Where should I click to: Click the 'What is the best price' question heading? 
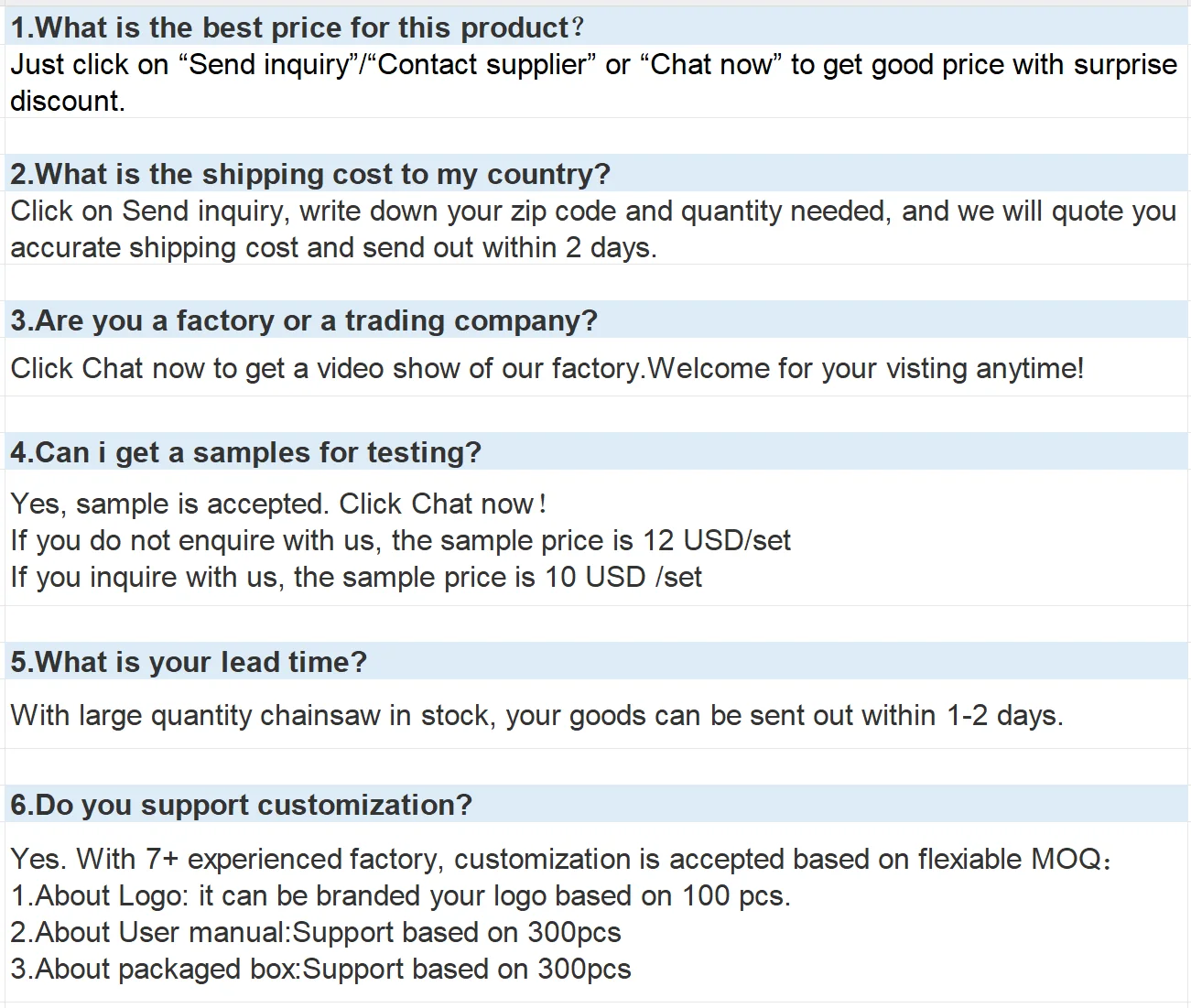point(297,27)
